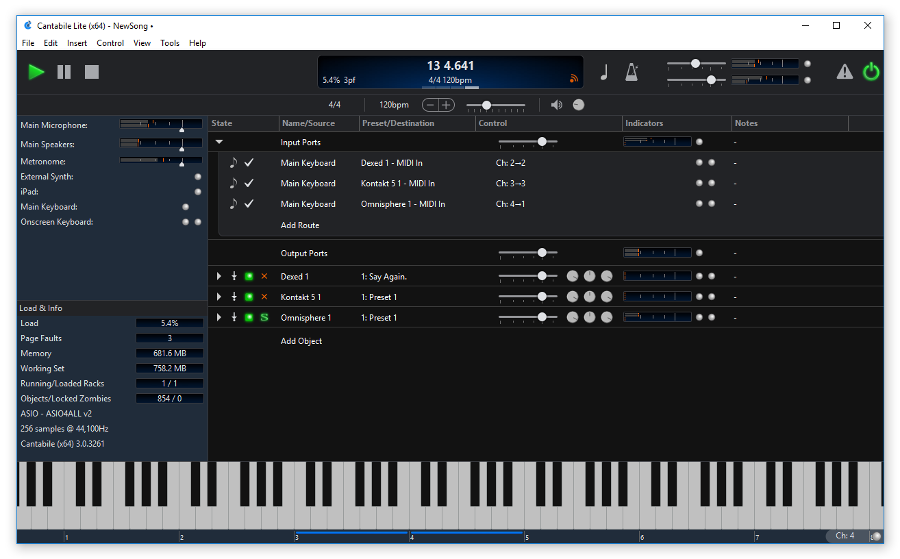This screenshot has width=900, height=559.
Task: Click the 4/4 time signature field
Action: [x=335, y=104]
